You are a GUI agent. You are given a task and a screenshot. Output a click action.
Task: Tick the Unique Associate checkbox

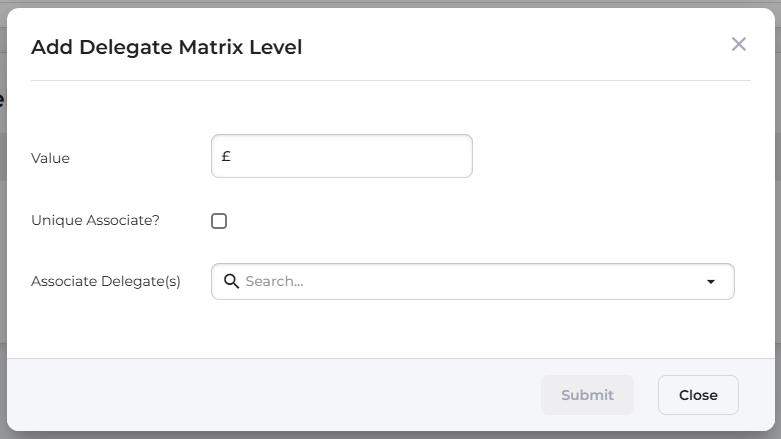(219, 221)
